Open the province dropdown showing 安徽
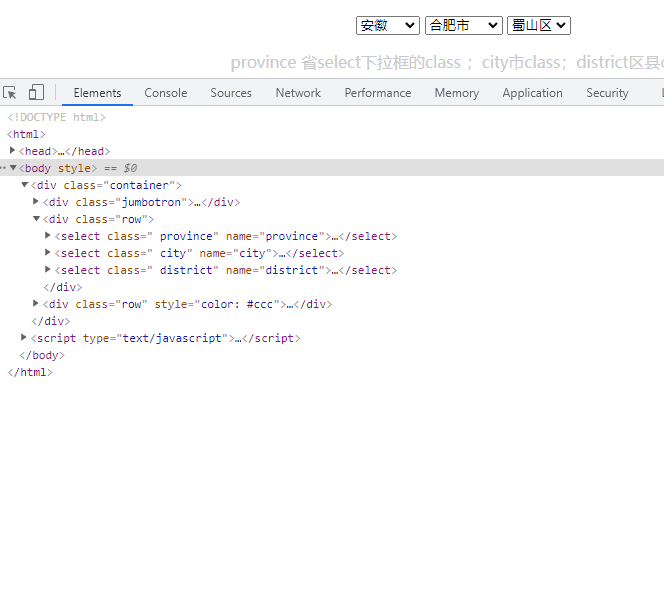This screenshot has width=664, height=604. click(x=388, y=25)
